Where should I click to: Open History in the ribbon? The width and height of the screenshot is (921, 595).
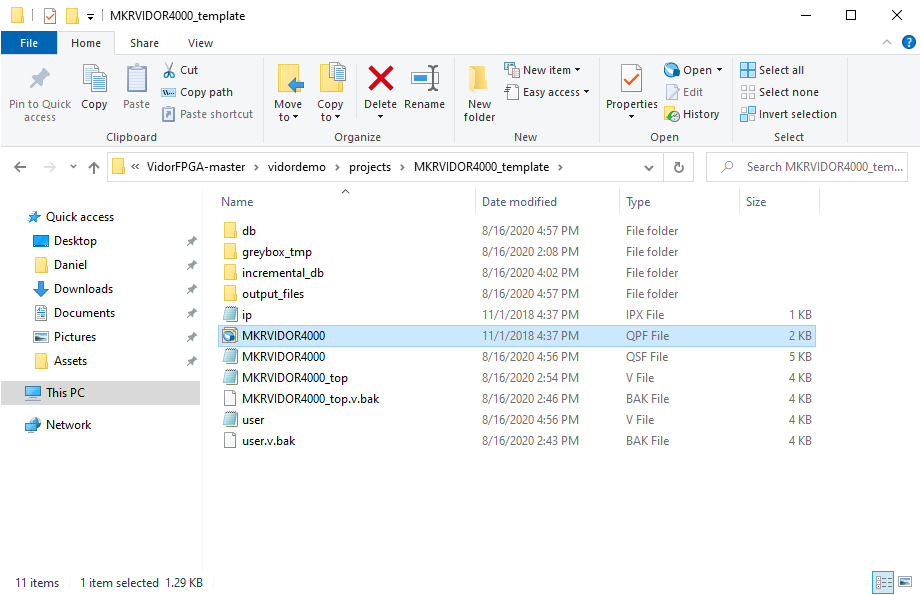coord(692,114)
